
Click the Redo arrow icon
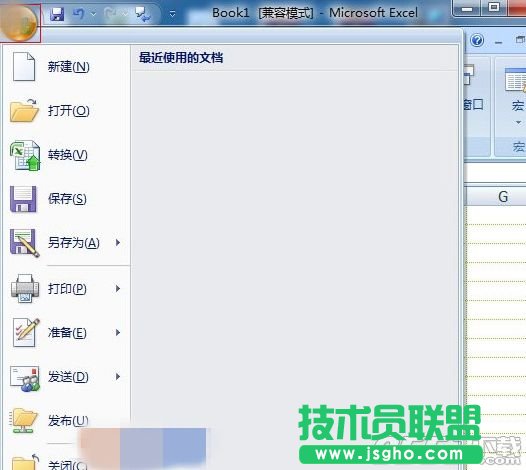tap(110, 14)
